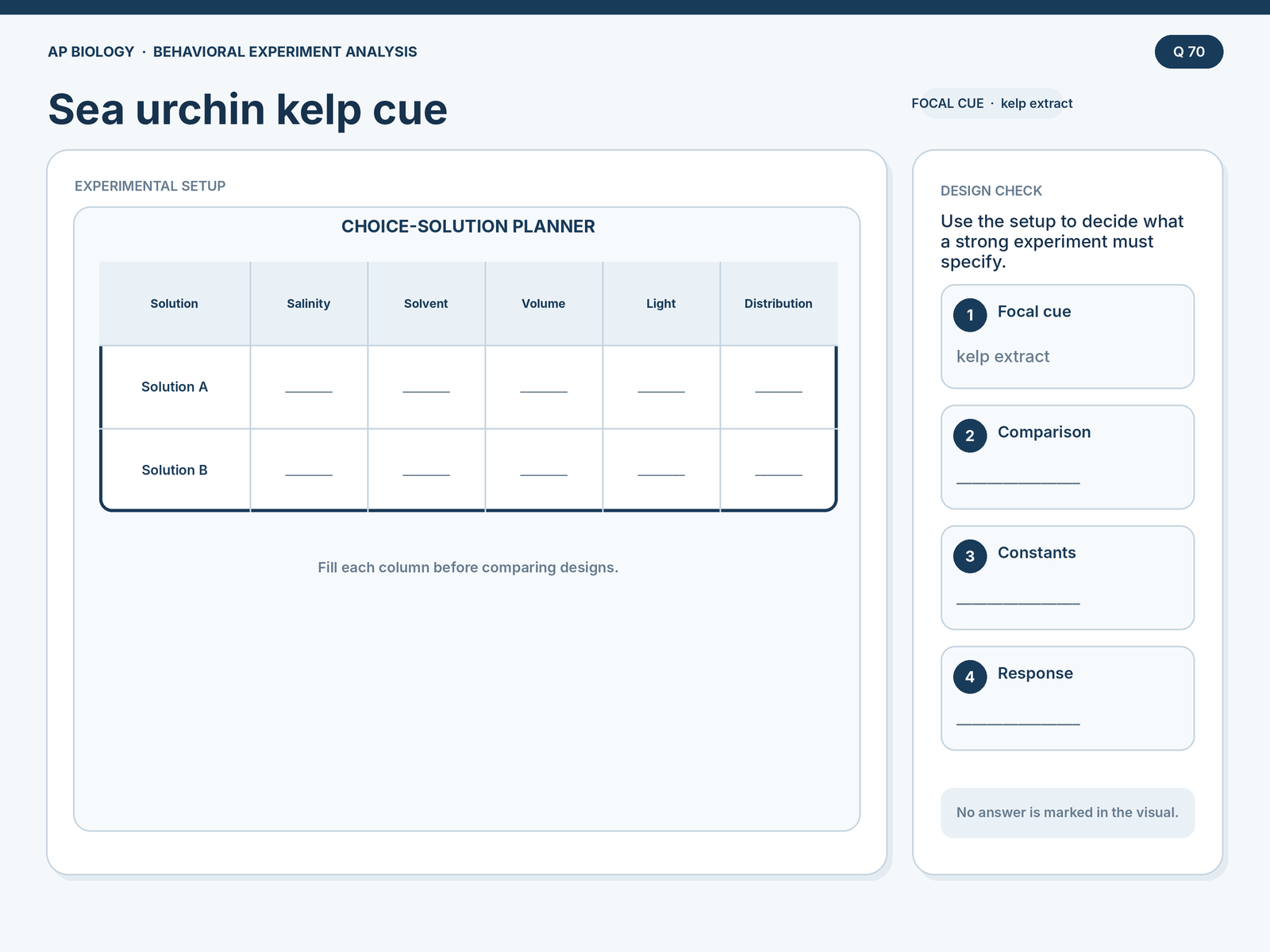Click the Comparison card answer blank
The height and width of the screenshot is (952, 1270).
1018,478
